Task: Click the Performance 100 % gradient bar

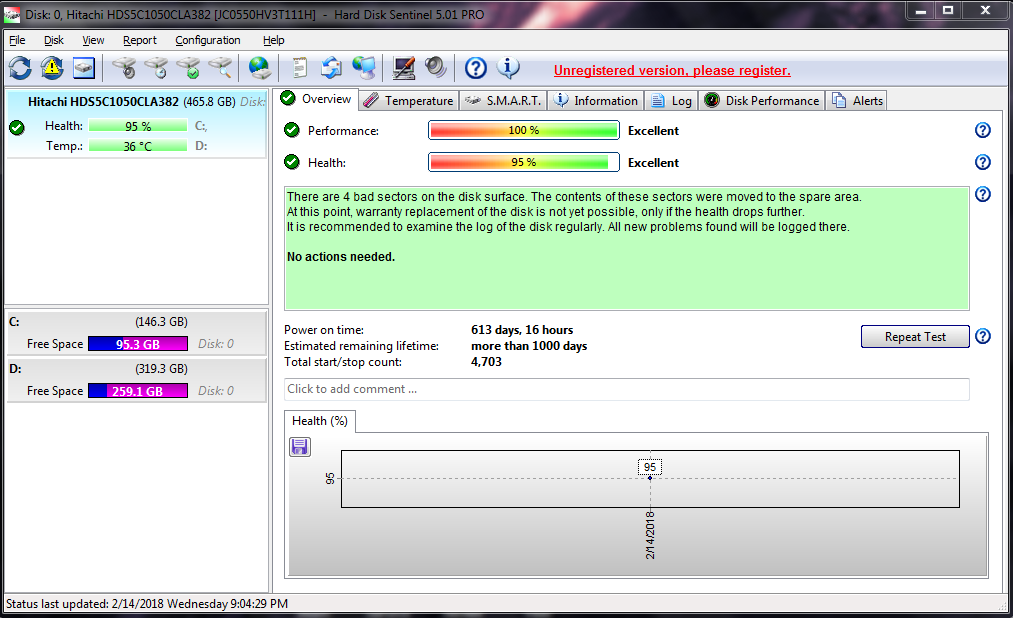Action: [523, 130]
